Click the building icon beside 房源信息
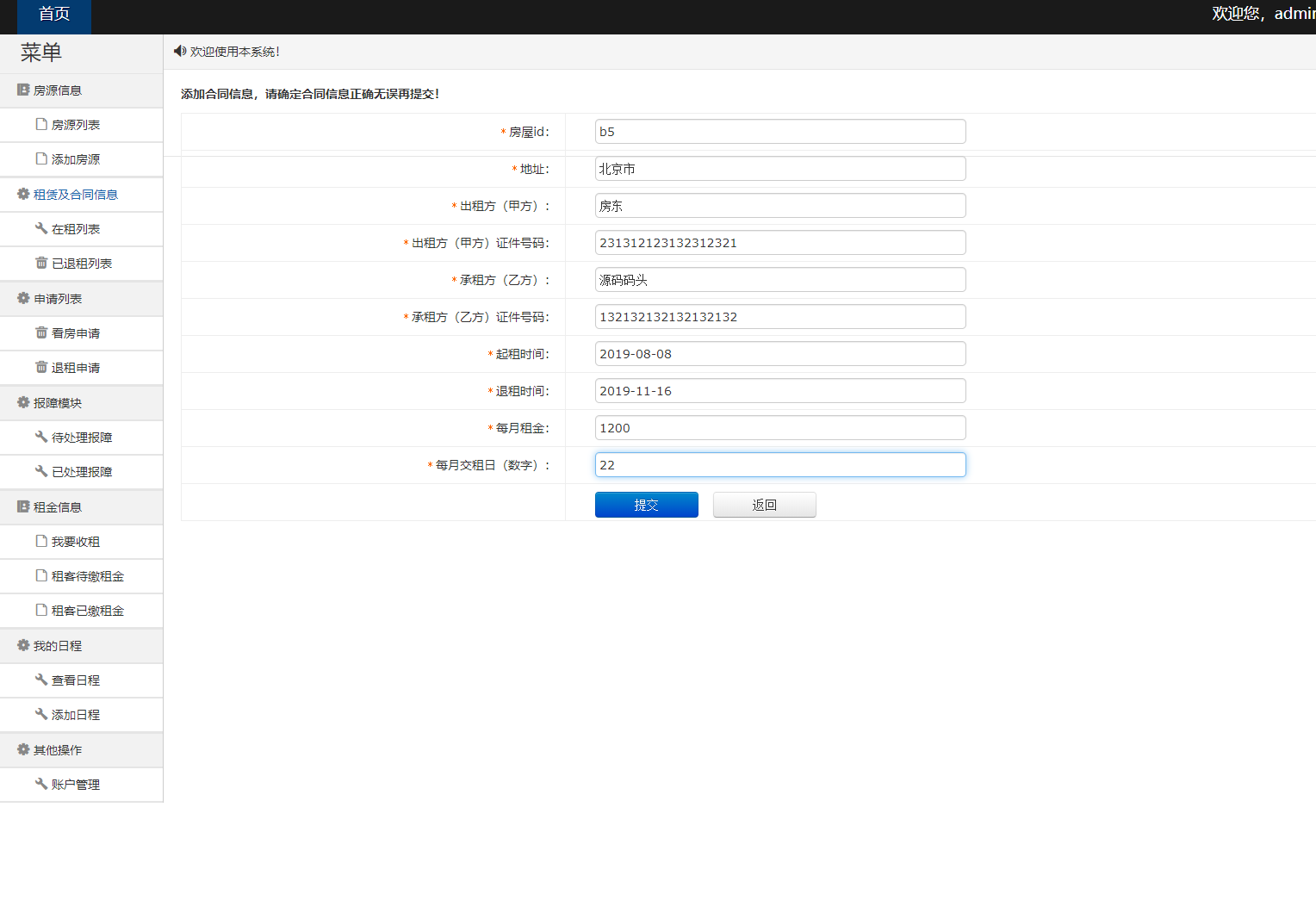 (x=22, y=90)
